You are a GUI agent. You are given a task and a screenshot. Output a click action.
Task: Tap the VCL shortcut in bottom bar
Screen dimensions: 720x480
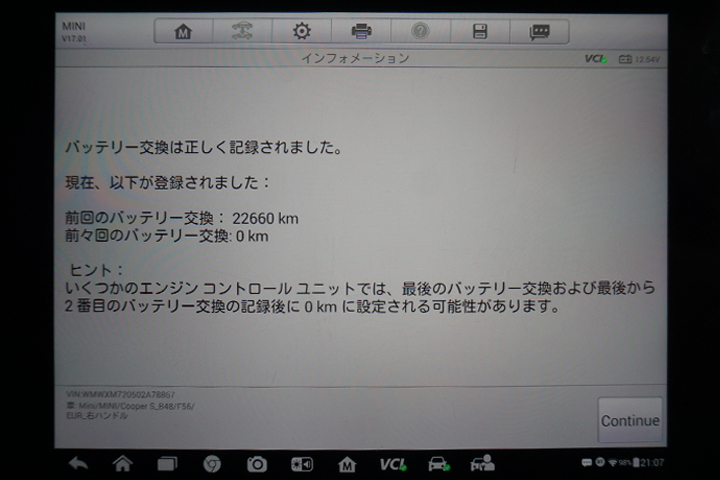pyautogui.click(x=393, y=464)
